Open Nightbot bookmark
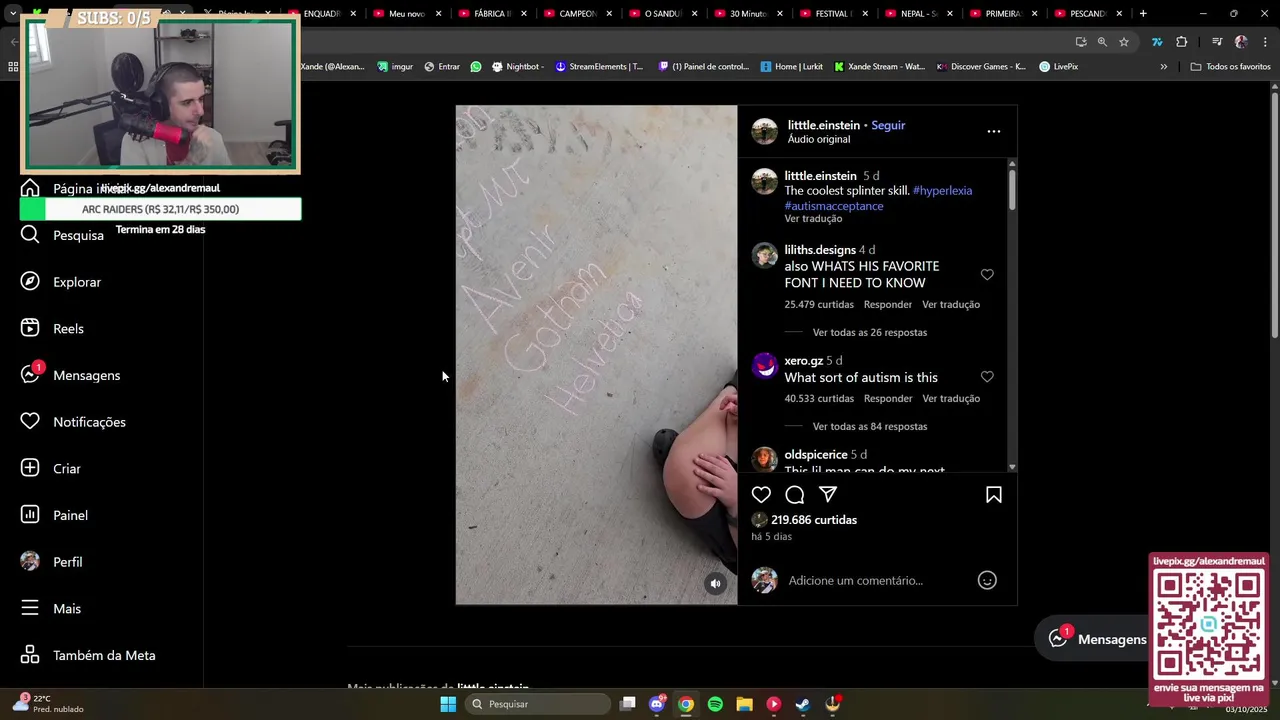 [x=516, y=67]
